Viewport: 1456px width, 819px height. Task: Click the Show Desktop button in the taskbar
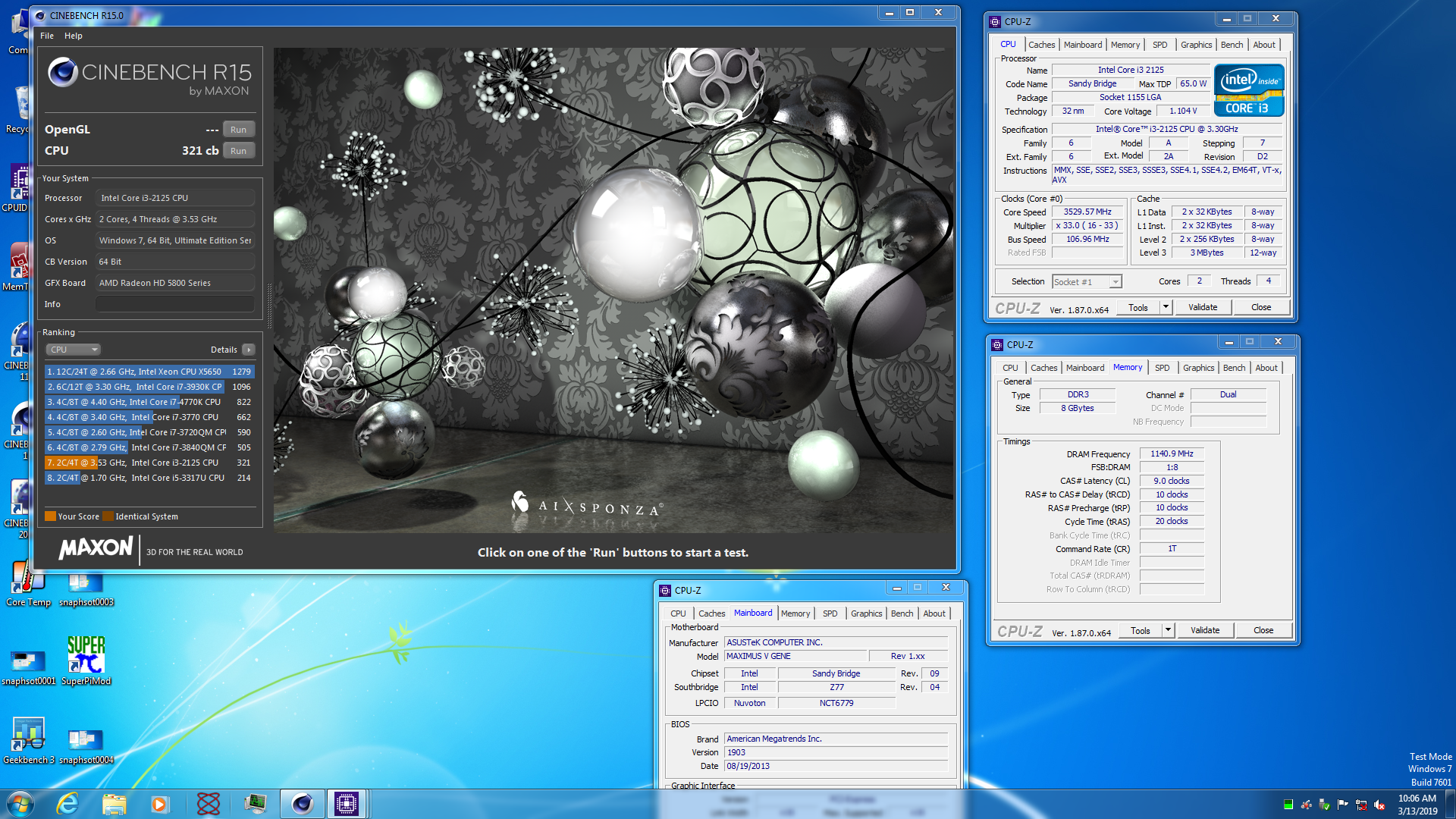(1450, 804)
